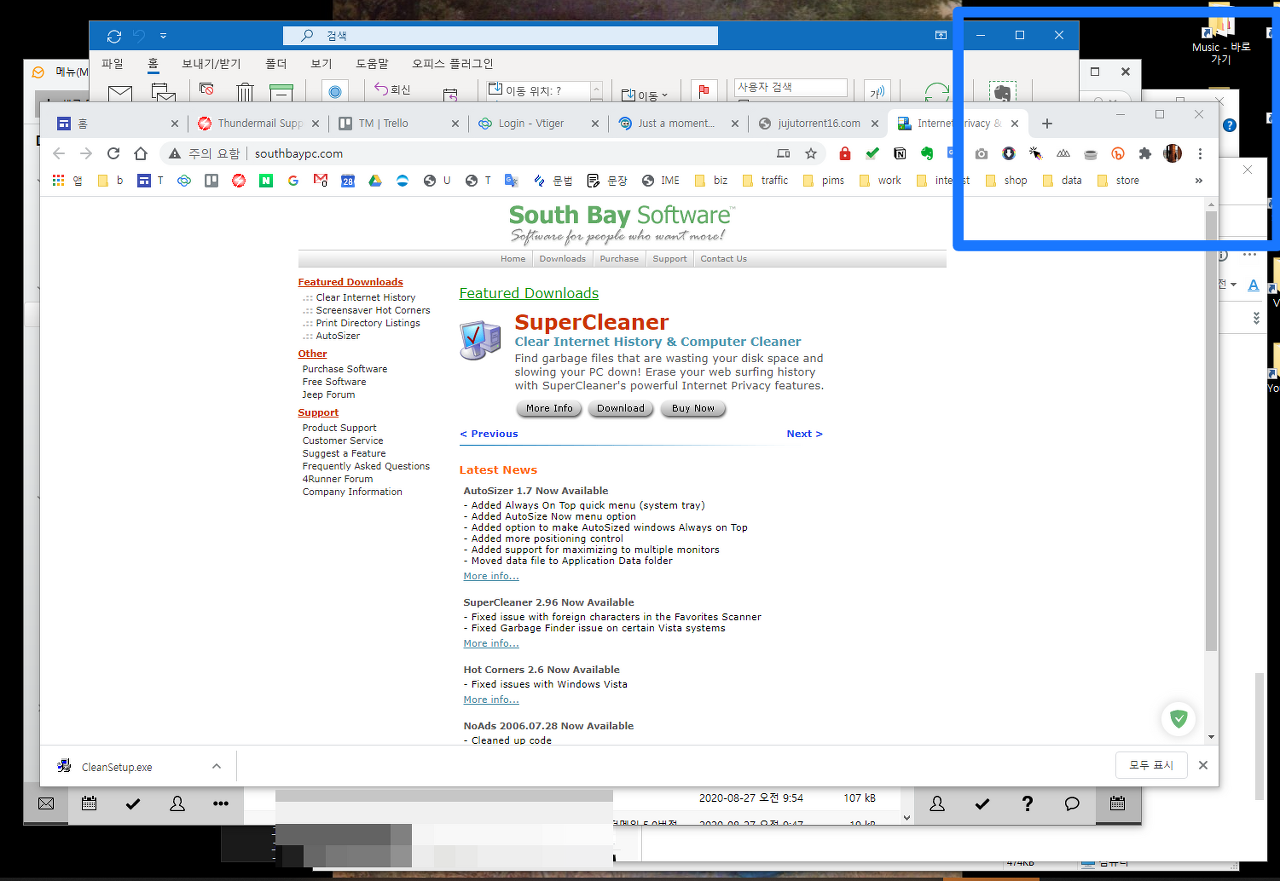
Task: Click the green shield badge on page
Action: pos(1179,718)
